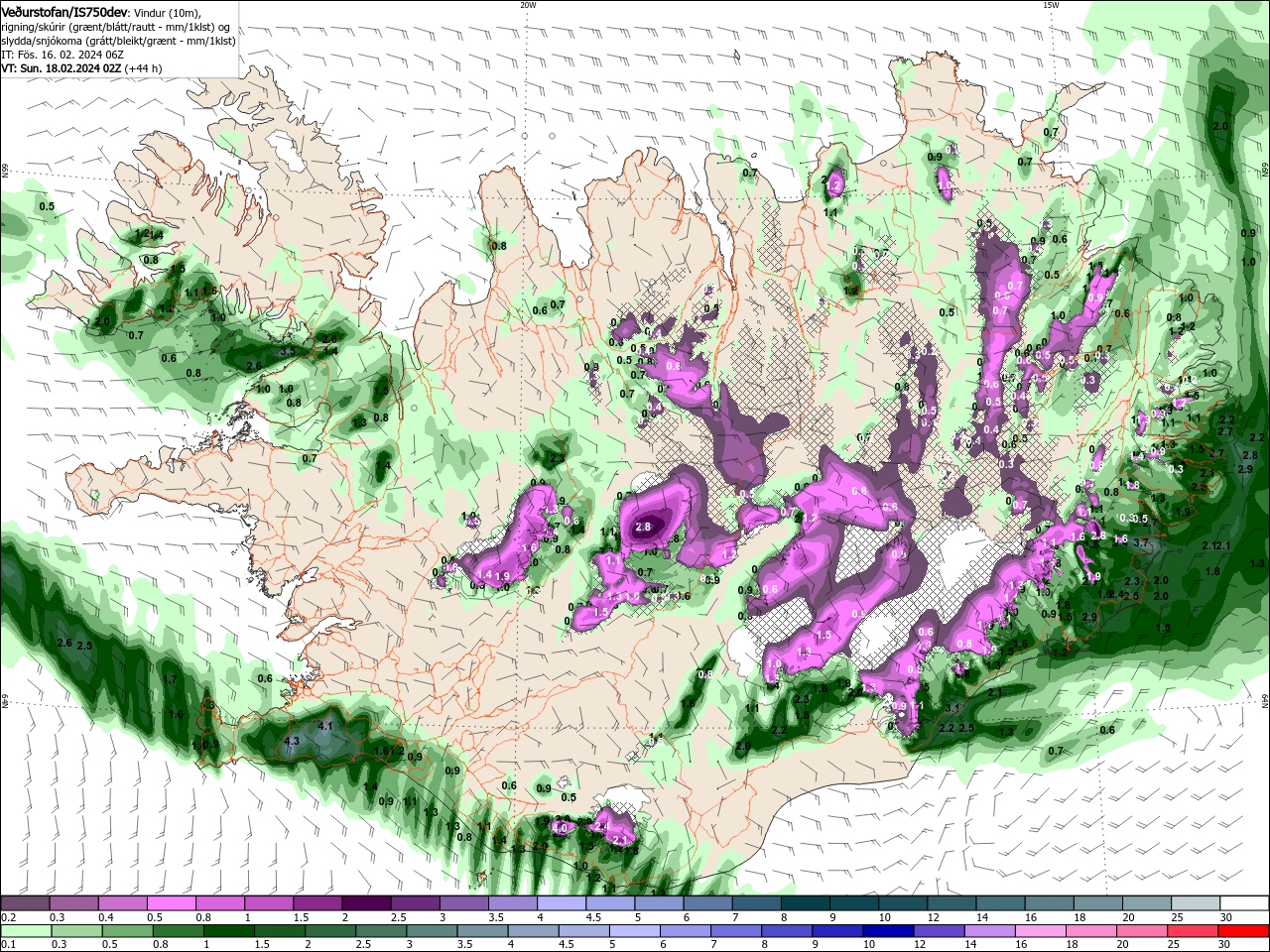Viewport: 1270px width, 952px height.
Task: Click the 'slydda/snjókoma' legend description line
Action: [118, 41]
